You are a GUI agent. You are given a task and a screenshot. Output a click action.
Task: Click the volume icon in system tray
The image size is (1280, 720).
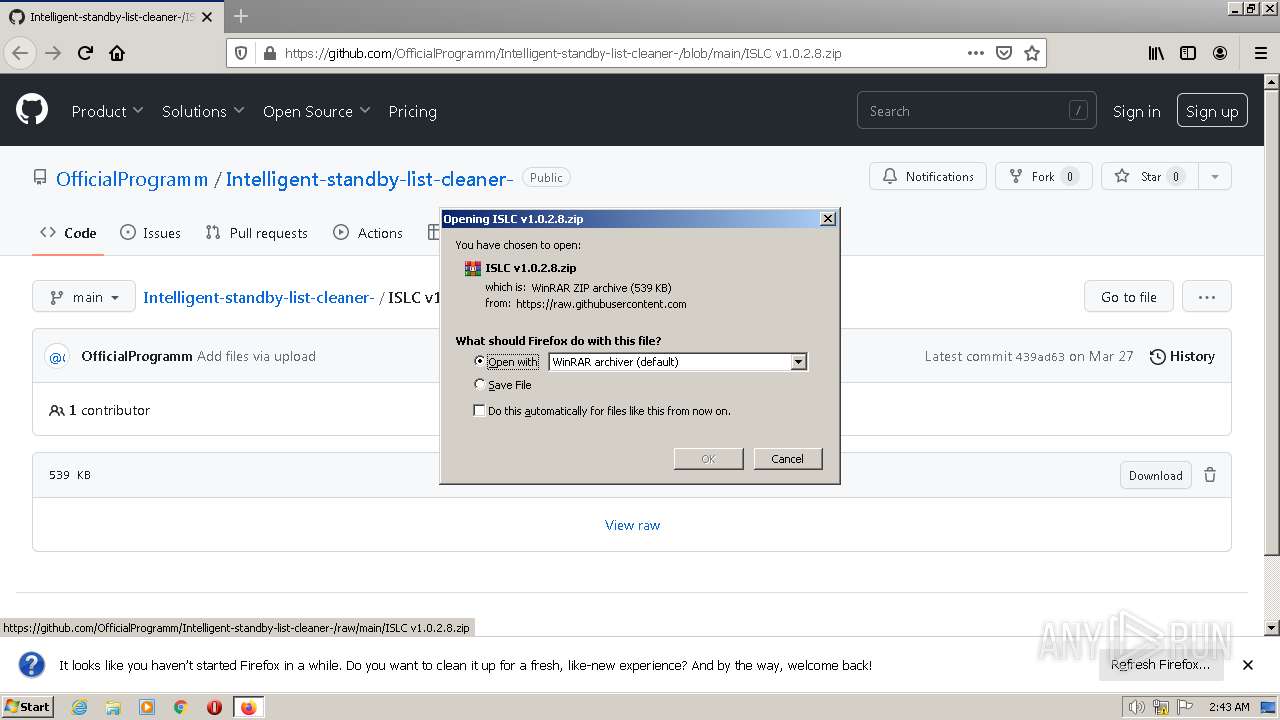(x=1137, y=707)
